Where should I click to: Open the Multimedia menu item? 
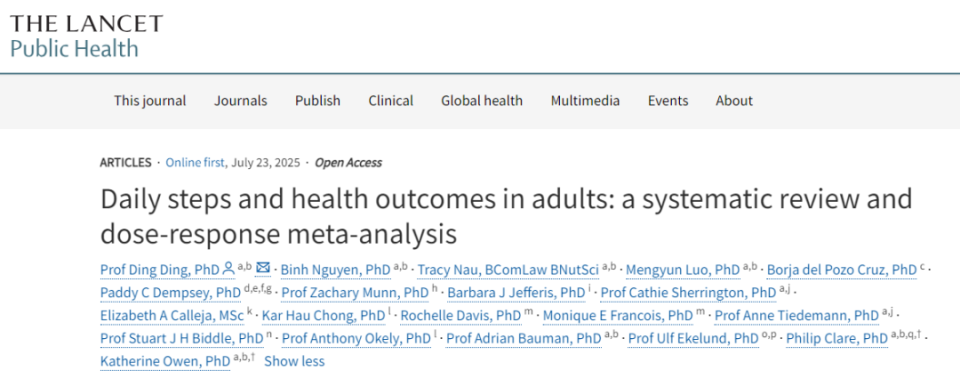point(585,100)
